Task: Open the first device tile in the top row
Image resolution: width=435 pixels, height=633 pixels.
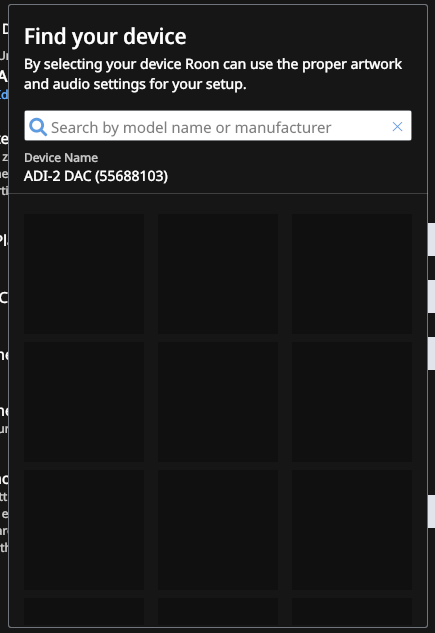Action: [x=84, y=274]
